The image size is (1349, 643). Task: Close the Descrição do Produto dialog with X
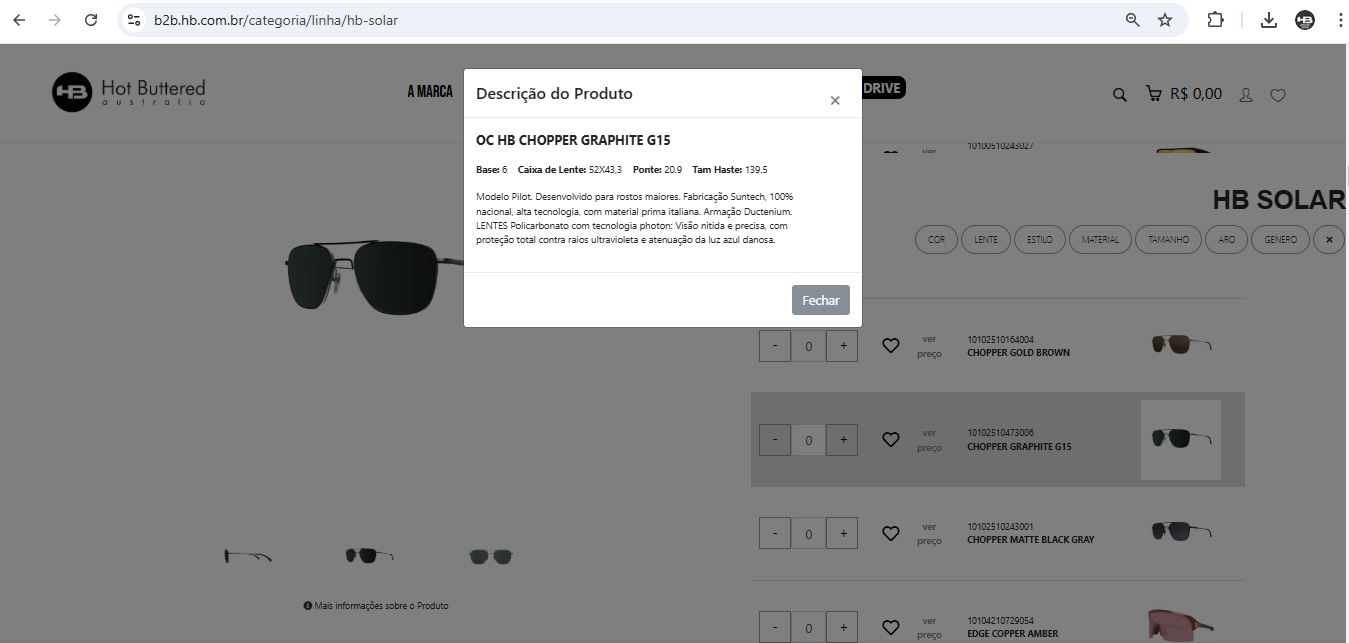(835, 100)
